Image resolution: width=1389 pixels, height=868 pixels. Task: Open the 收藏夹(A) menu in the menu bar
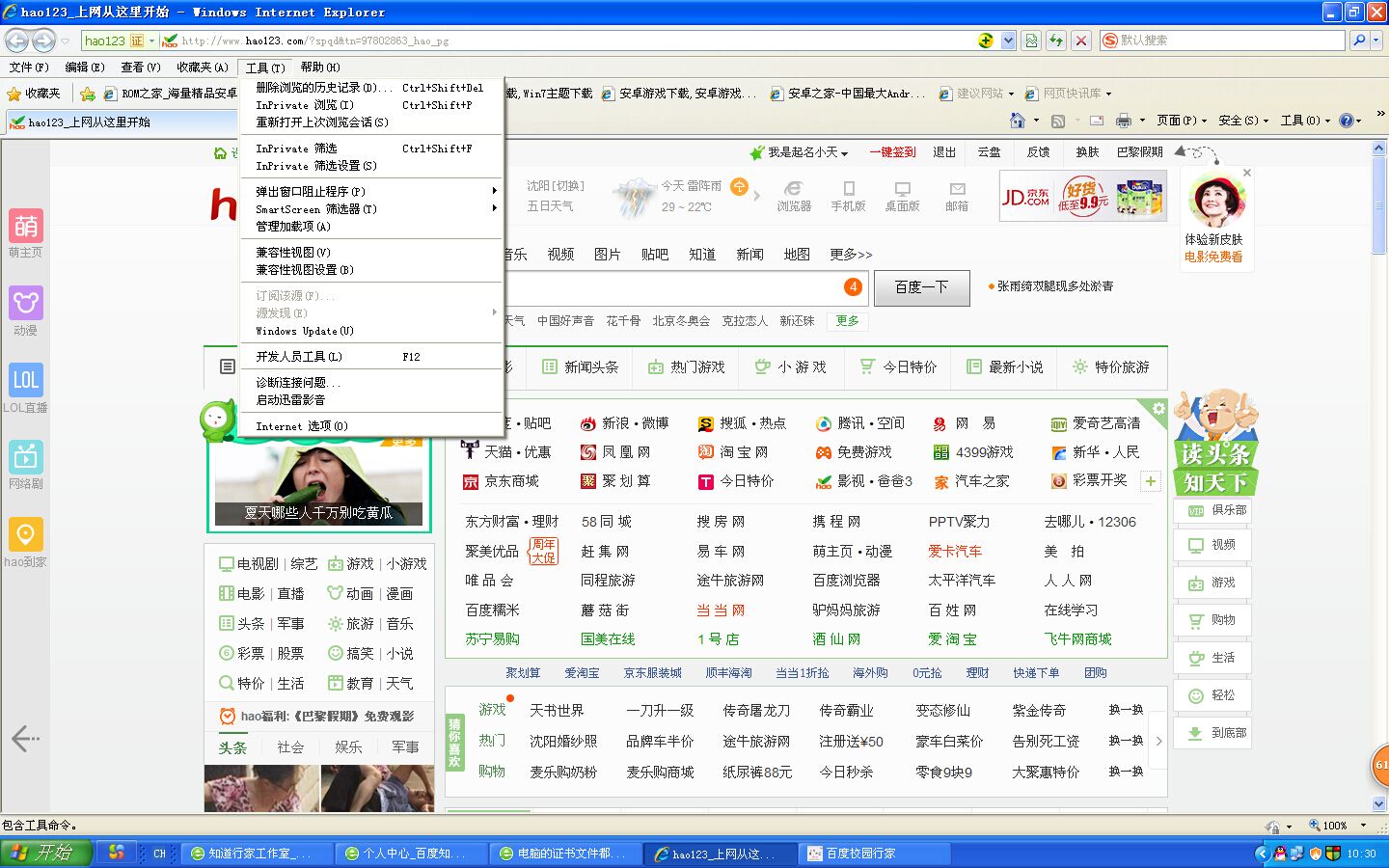click(x=203, y=68)
